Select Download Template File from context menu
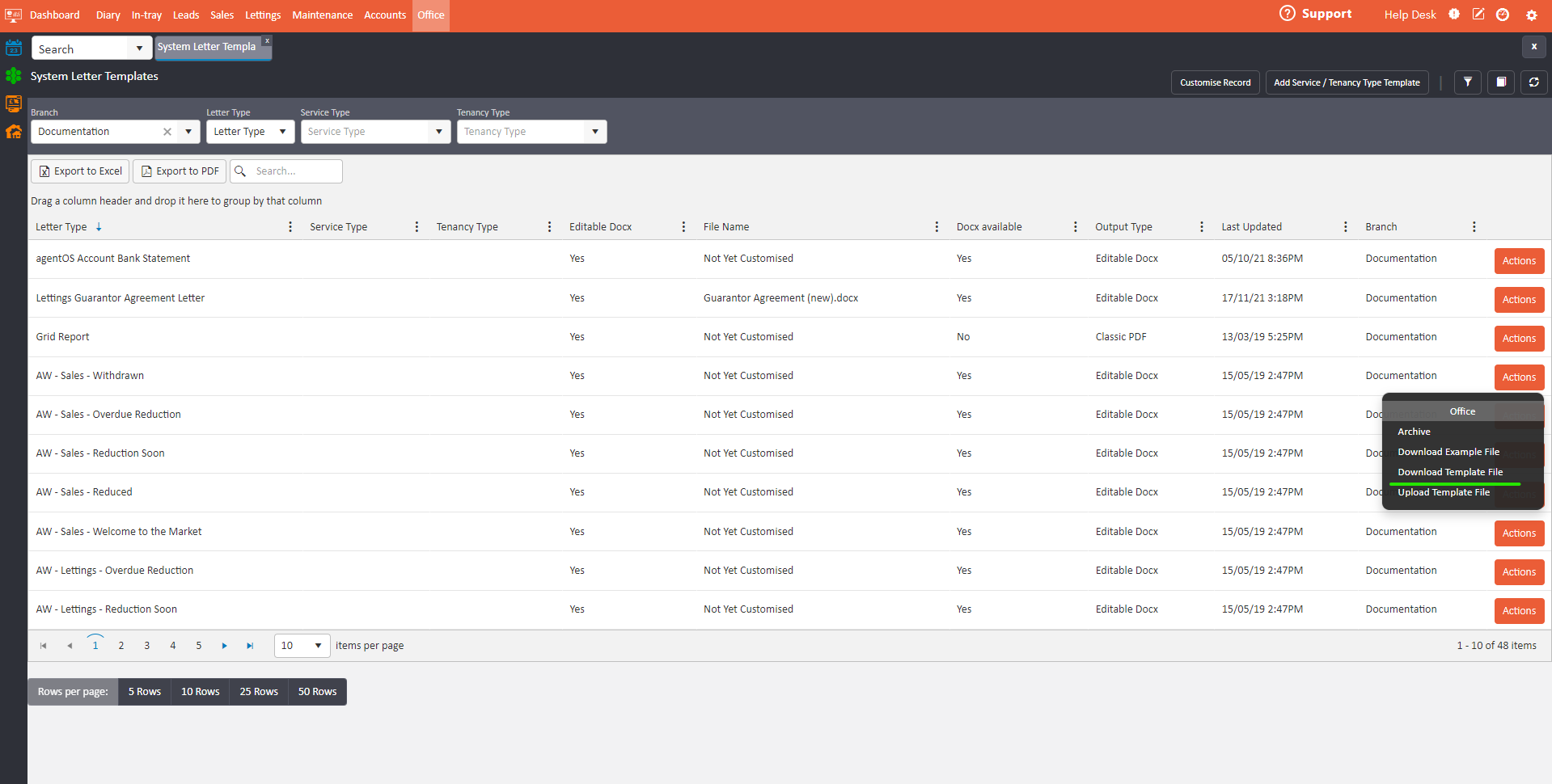 click(x=1450, y=472)
